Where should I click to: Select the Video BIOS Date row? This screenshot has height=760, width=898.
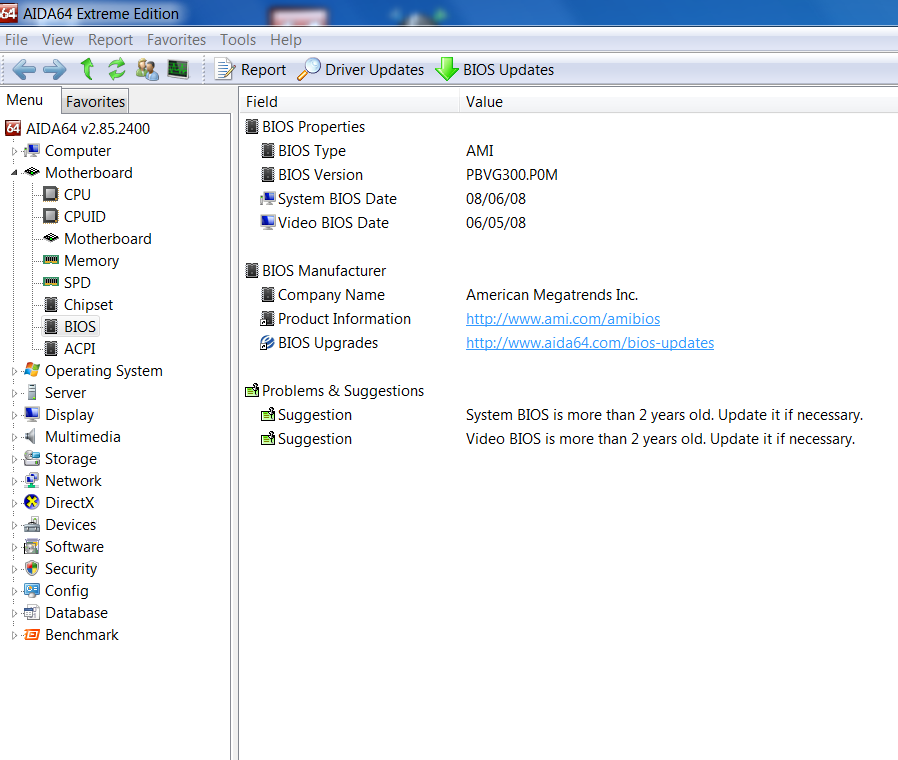coord(568,223)
